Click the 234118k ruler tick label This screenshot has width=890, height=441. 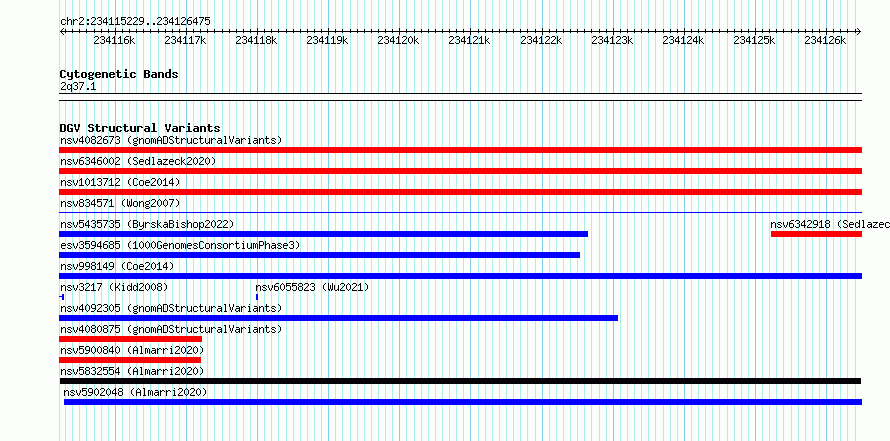point(256,40)
